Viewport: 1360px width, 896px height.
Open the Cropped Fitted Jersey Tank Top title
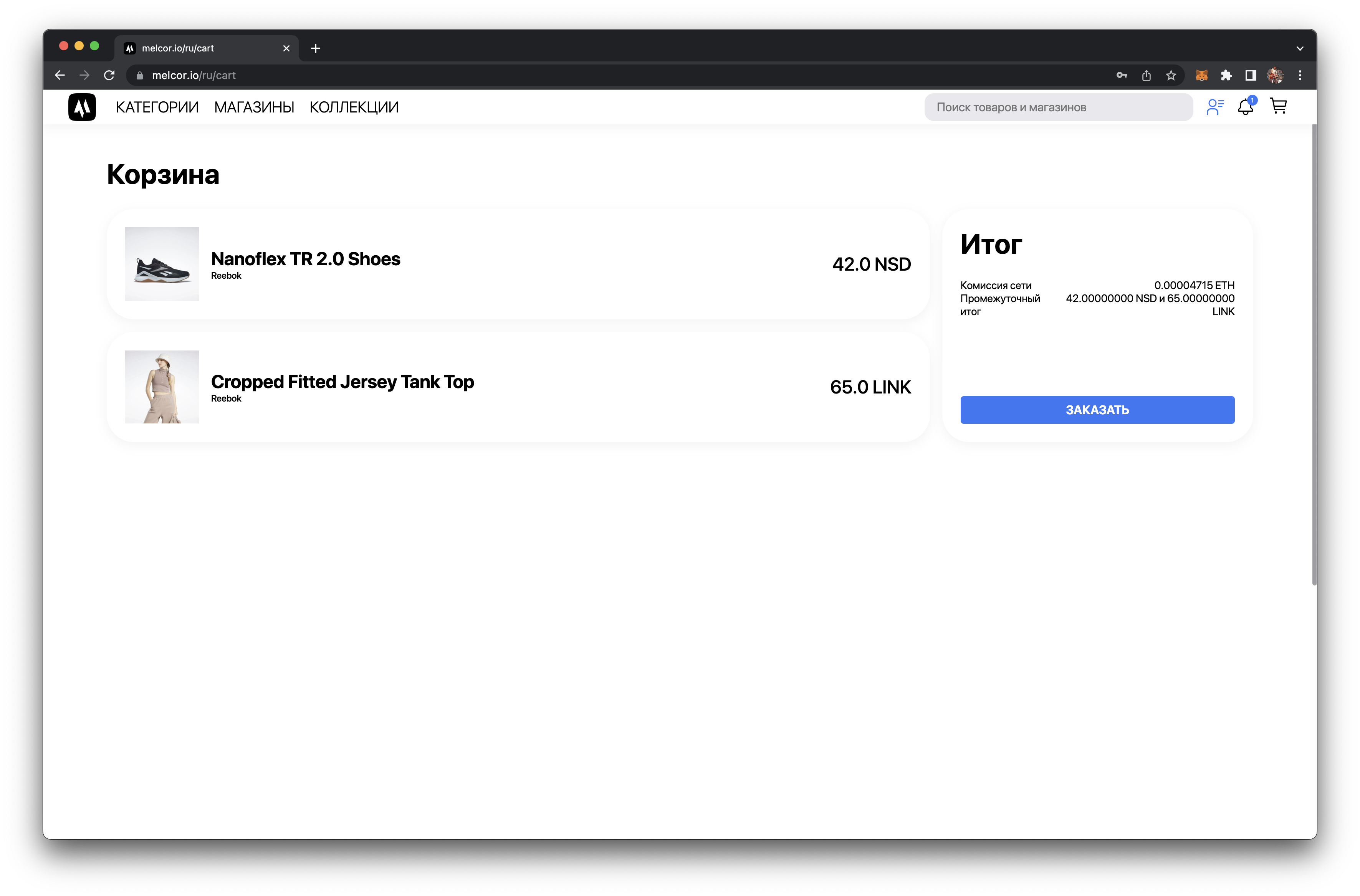click(x=342, y=382)
